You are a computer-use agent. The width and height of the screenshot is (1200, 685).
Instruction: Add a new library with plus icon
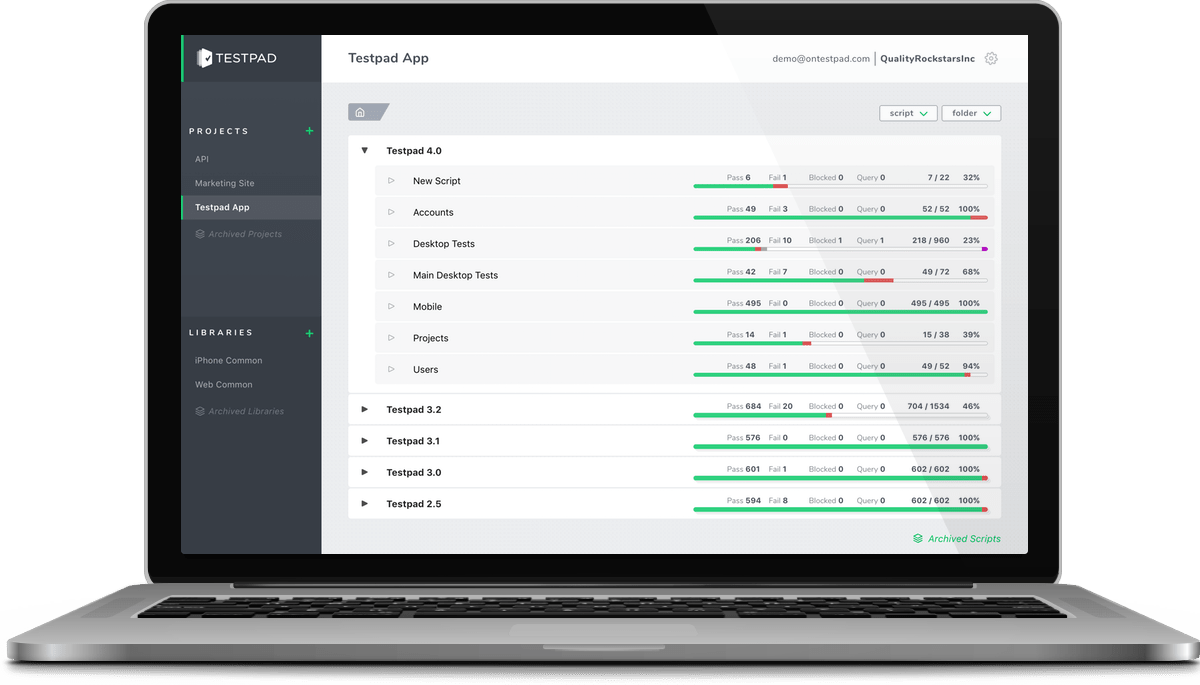click(x=309, y=333)
